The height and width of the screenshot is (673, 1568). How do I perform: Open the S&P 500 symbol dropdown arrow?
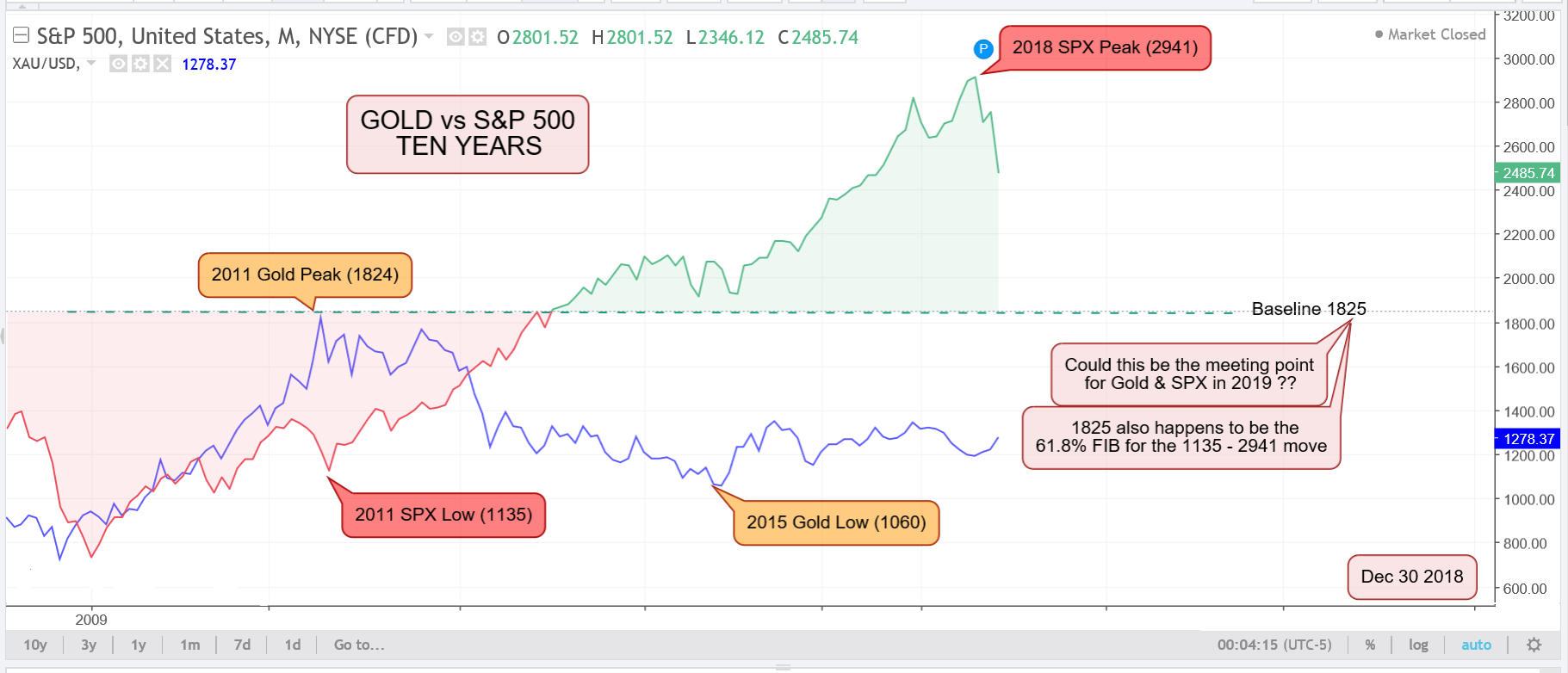point(427,37)
